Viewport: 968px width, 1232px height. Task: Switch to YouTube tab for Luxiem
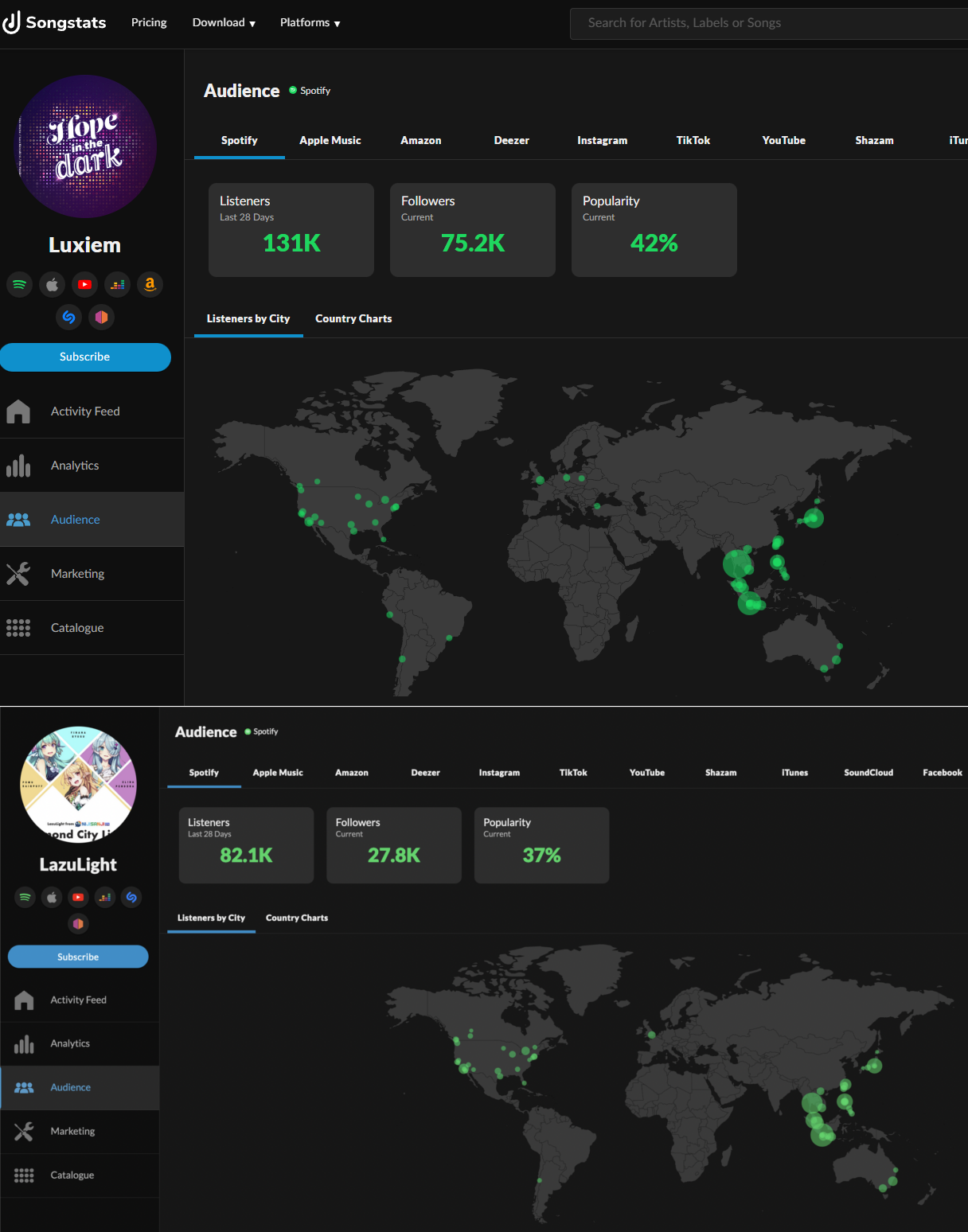tap(784, 140)
